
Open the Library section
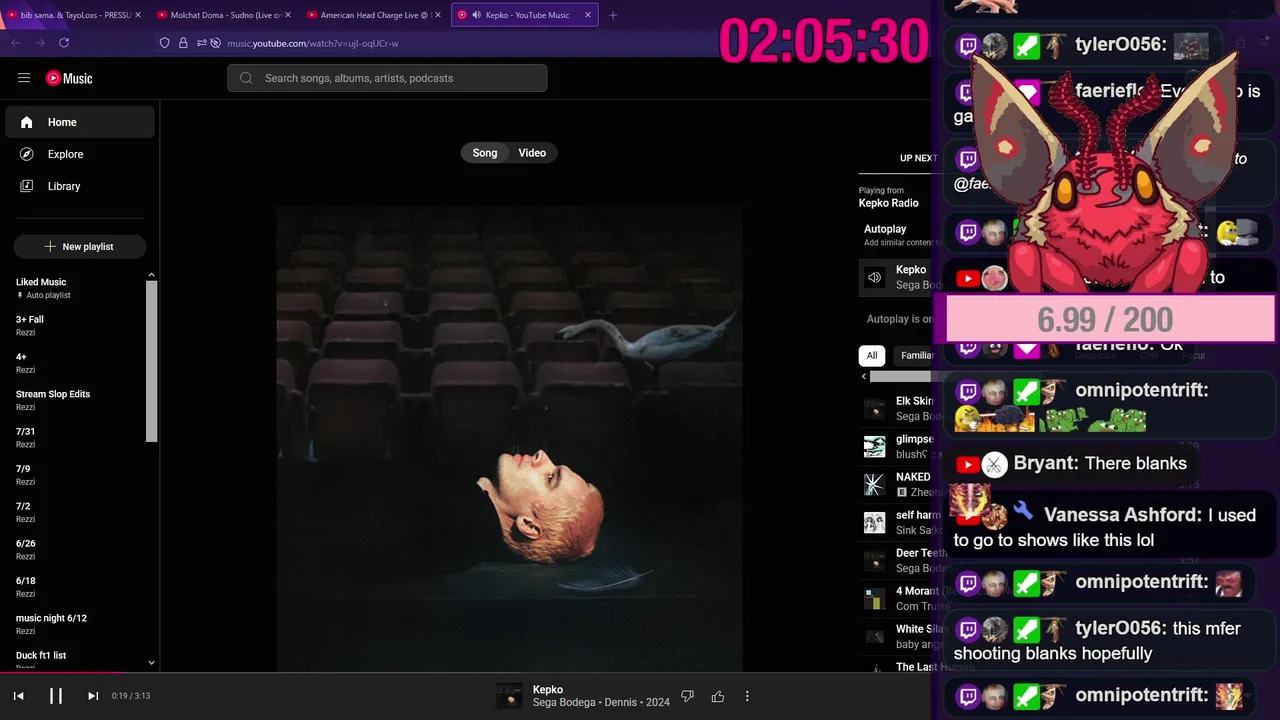[80, 186]
